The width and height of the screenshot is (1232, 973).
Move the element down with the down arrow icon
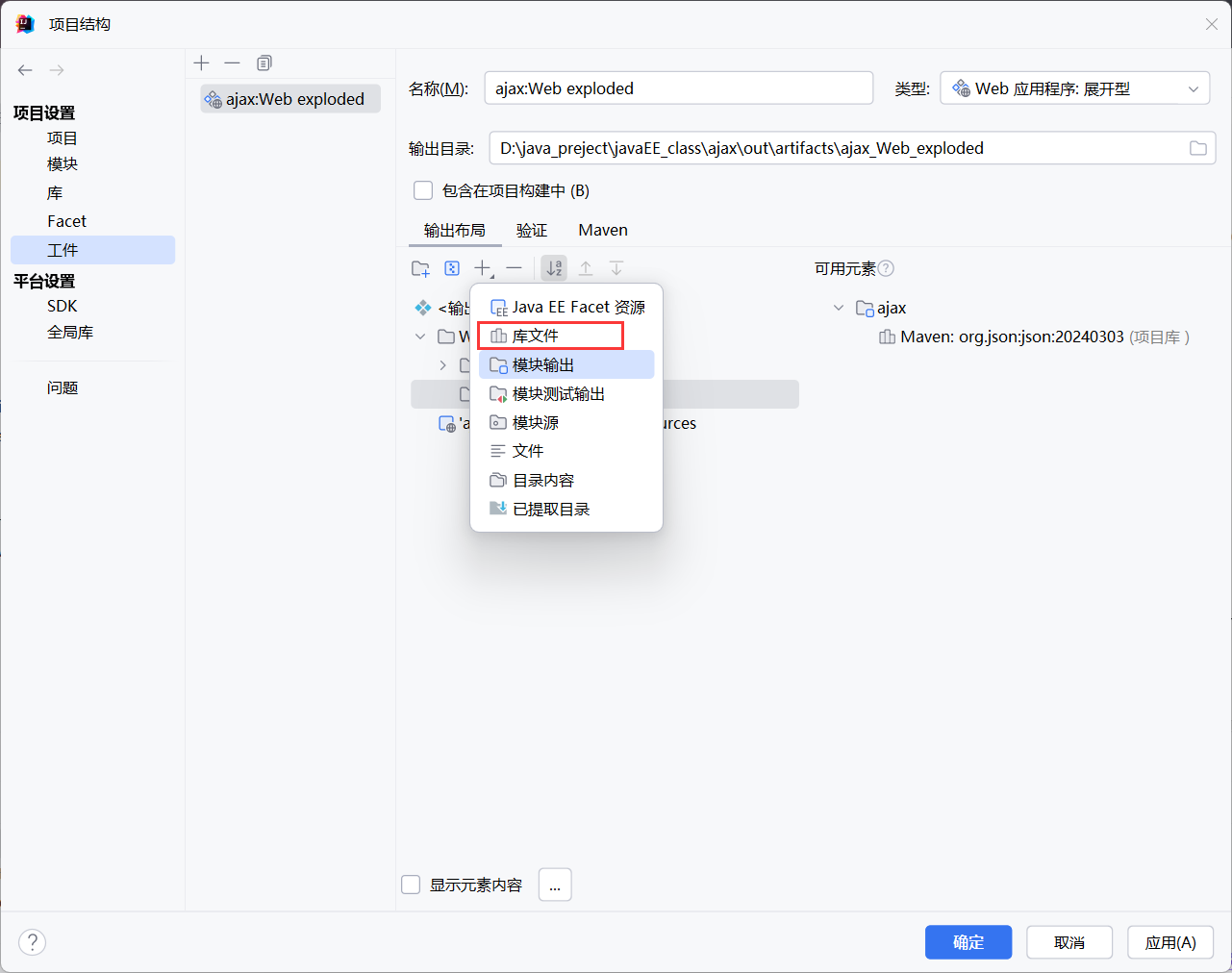pos(616,269)
